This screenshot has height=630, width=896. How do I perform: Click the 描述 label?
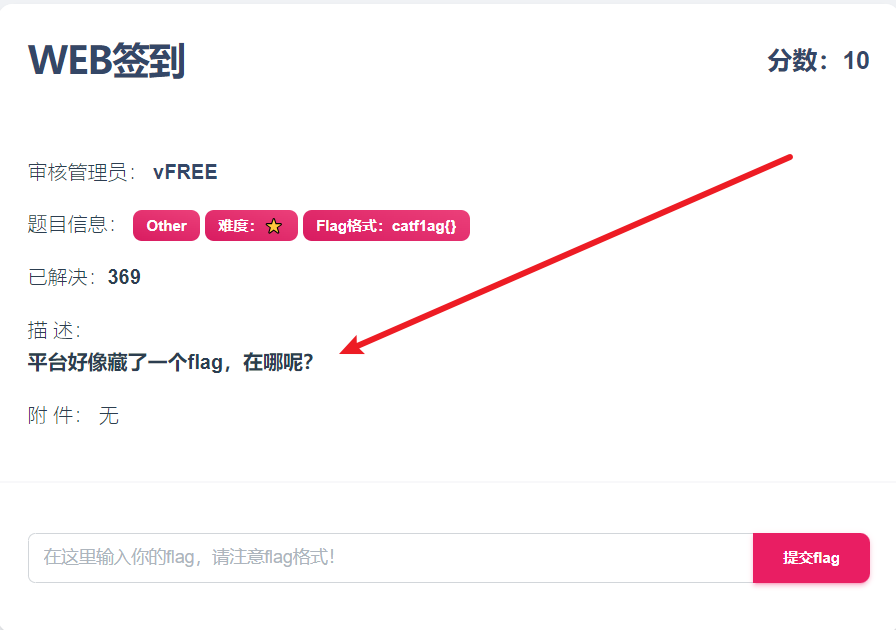54,330
